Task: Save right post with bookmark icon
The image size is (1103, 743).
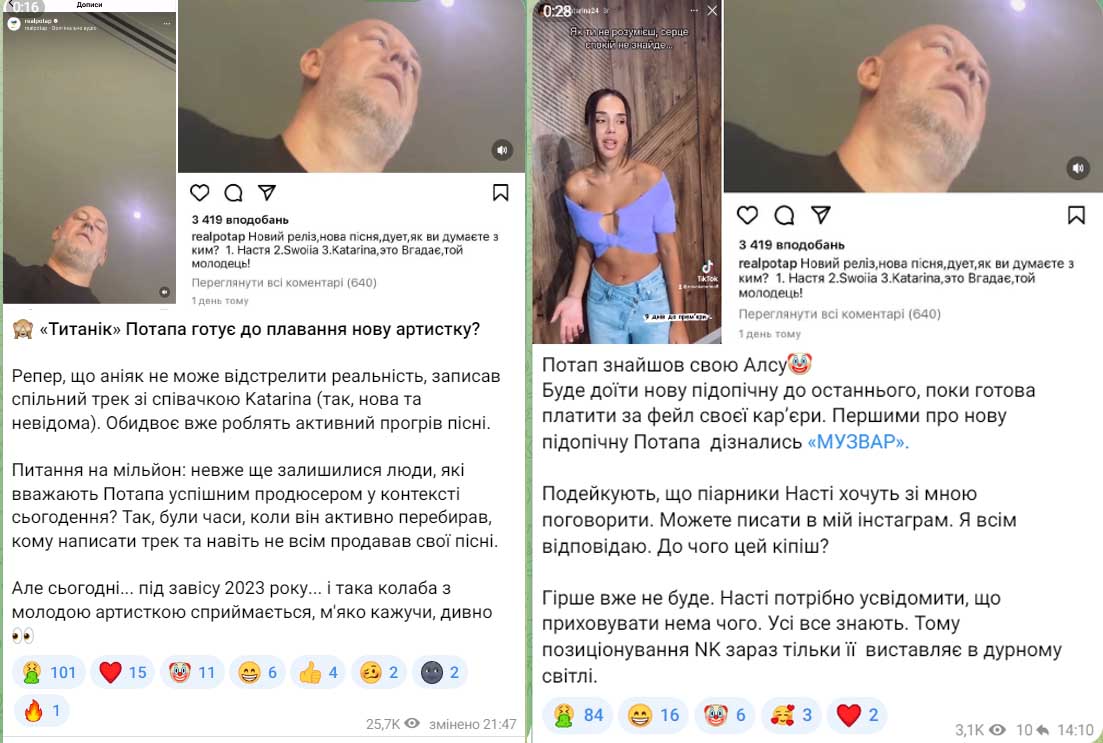Action: [x=1076, y=215]
